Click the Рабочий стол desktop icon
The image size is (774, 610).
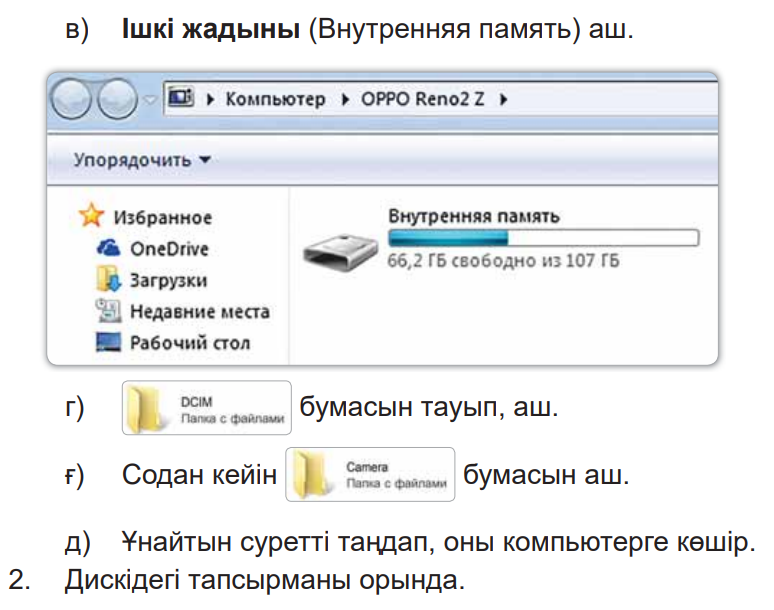[108, 342]
